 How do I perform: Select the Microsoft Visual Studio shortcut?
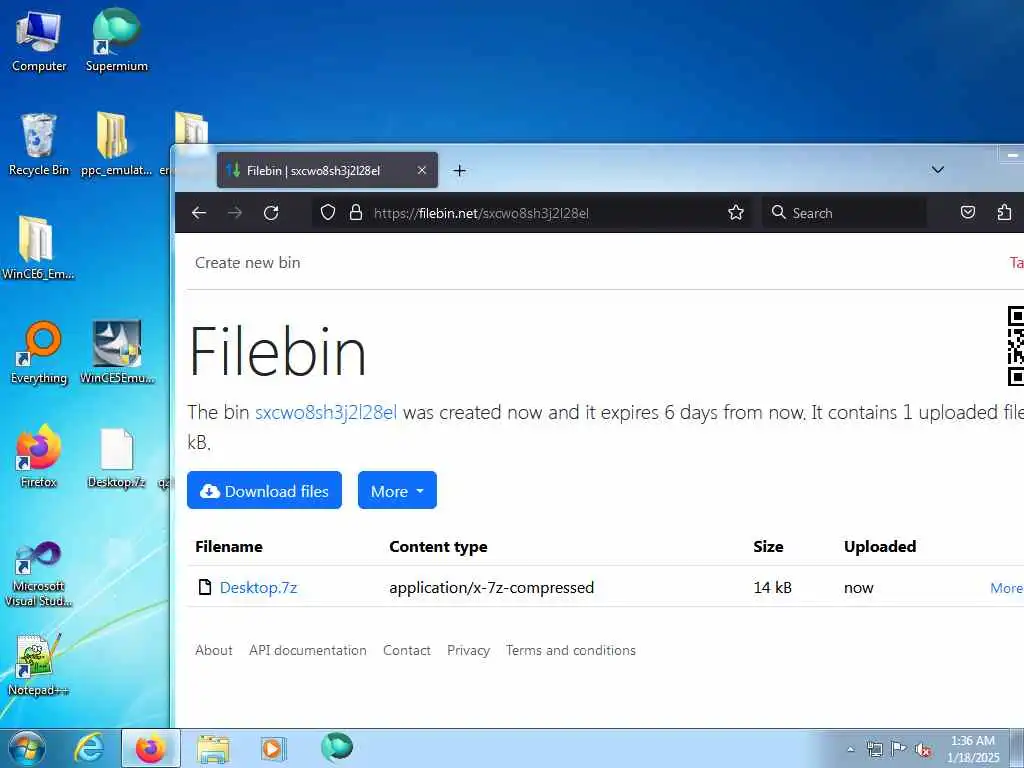[x=38, y=575]
